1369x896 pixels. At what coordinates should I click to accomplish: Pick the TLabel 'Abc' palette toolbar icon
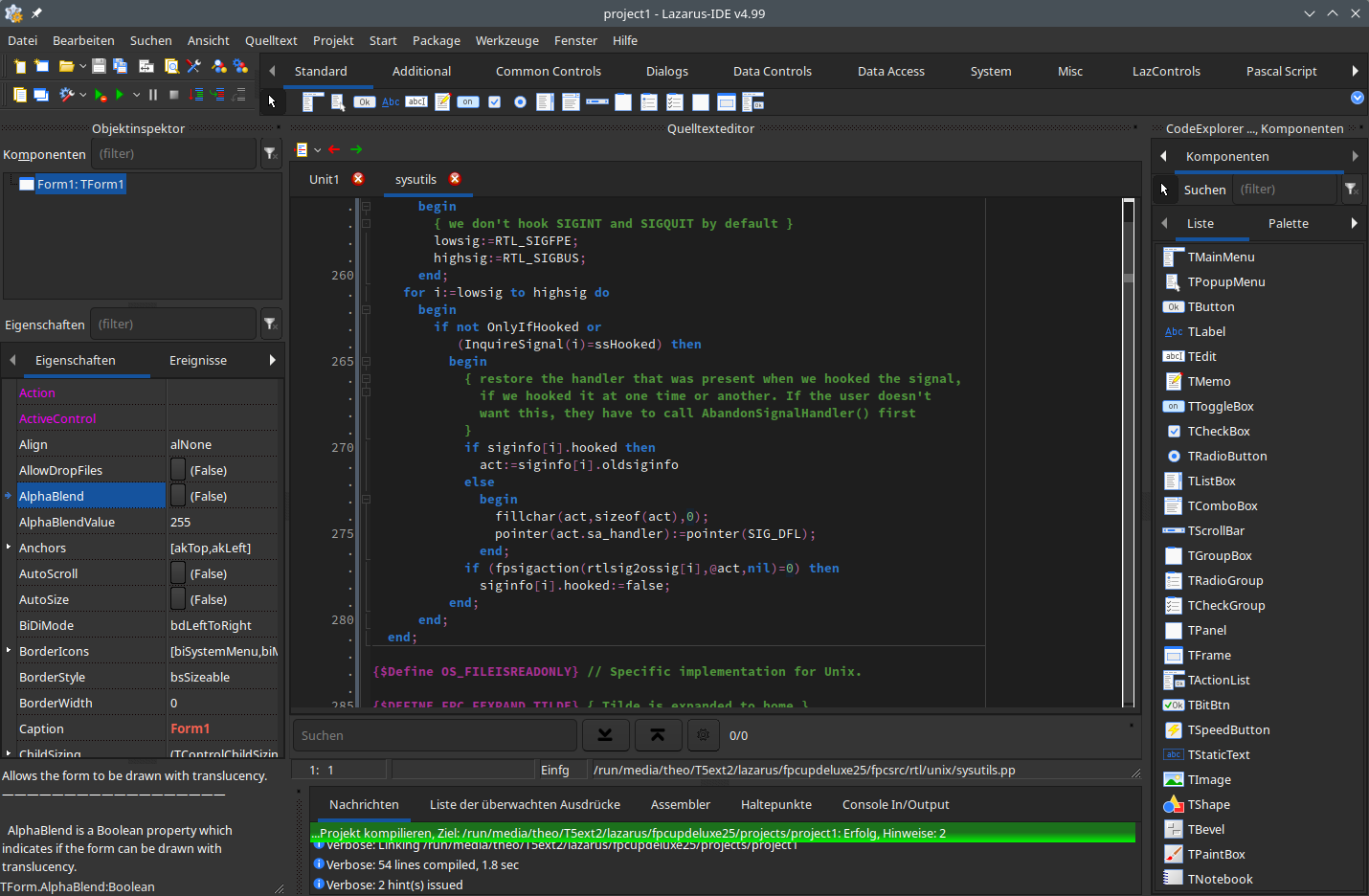pos(391,101)
